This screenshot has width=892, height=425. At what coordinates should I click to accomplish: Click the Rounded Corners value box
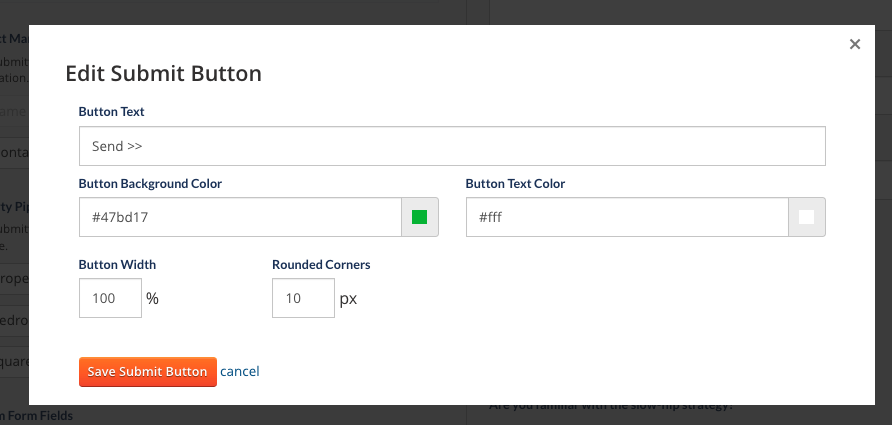click(x=303, y=298)
